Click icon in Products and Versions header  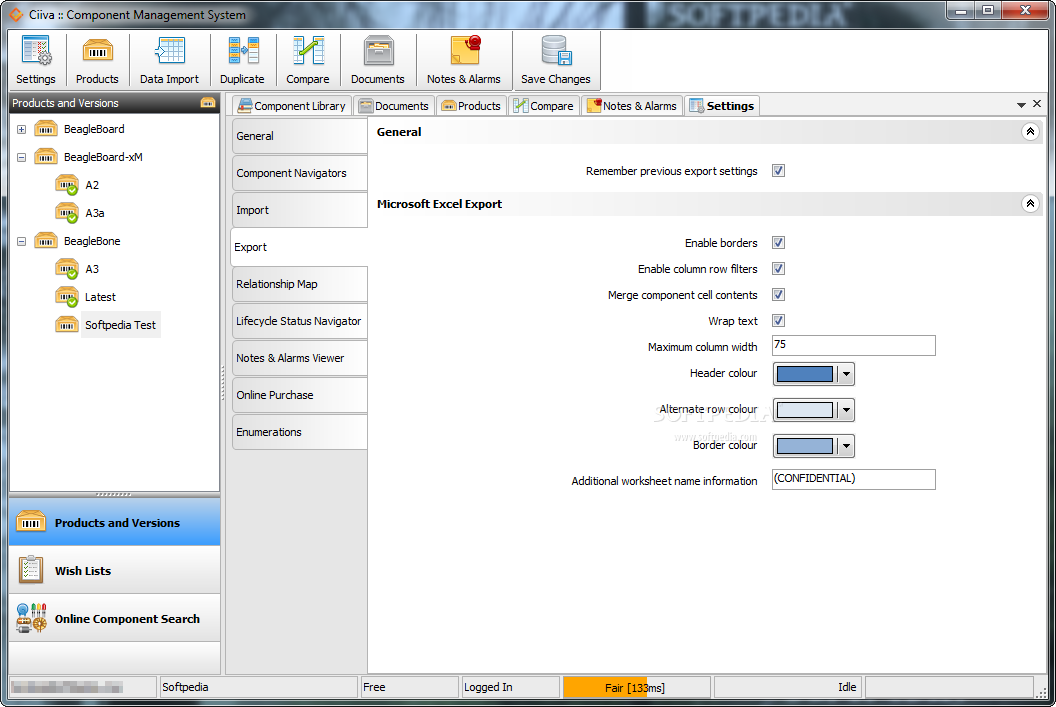pyautogui.click(x=208, y=103)
